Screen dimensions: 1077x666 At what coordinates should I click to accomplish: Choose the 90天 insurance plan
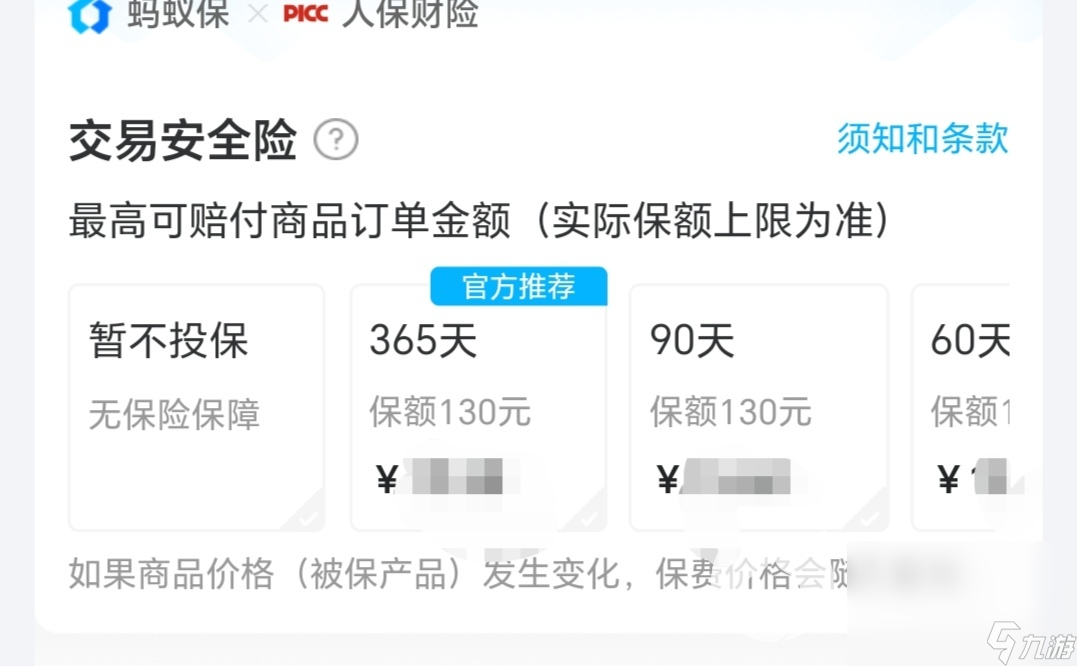click(759, 408)
